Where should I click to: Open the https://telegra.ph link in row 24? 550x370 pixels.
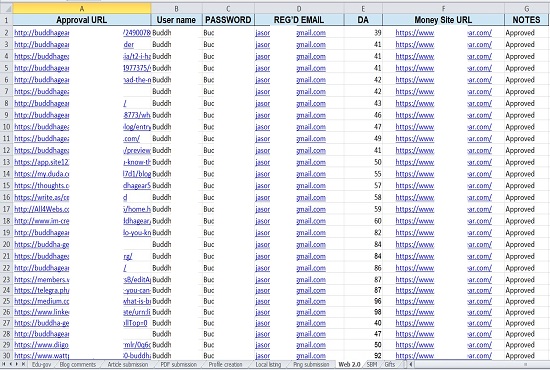pos(42,290)
